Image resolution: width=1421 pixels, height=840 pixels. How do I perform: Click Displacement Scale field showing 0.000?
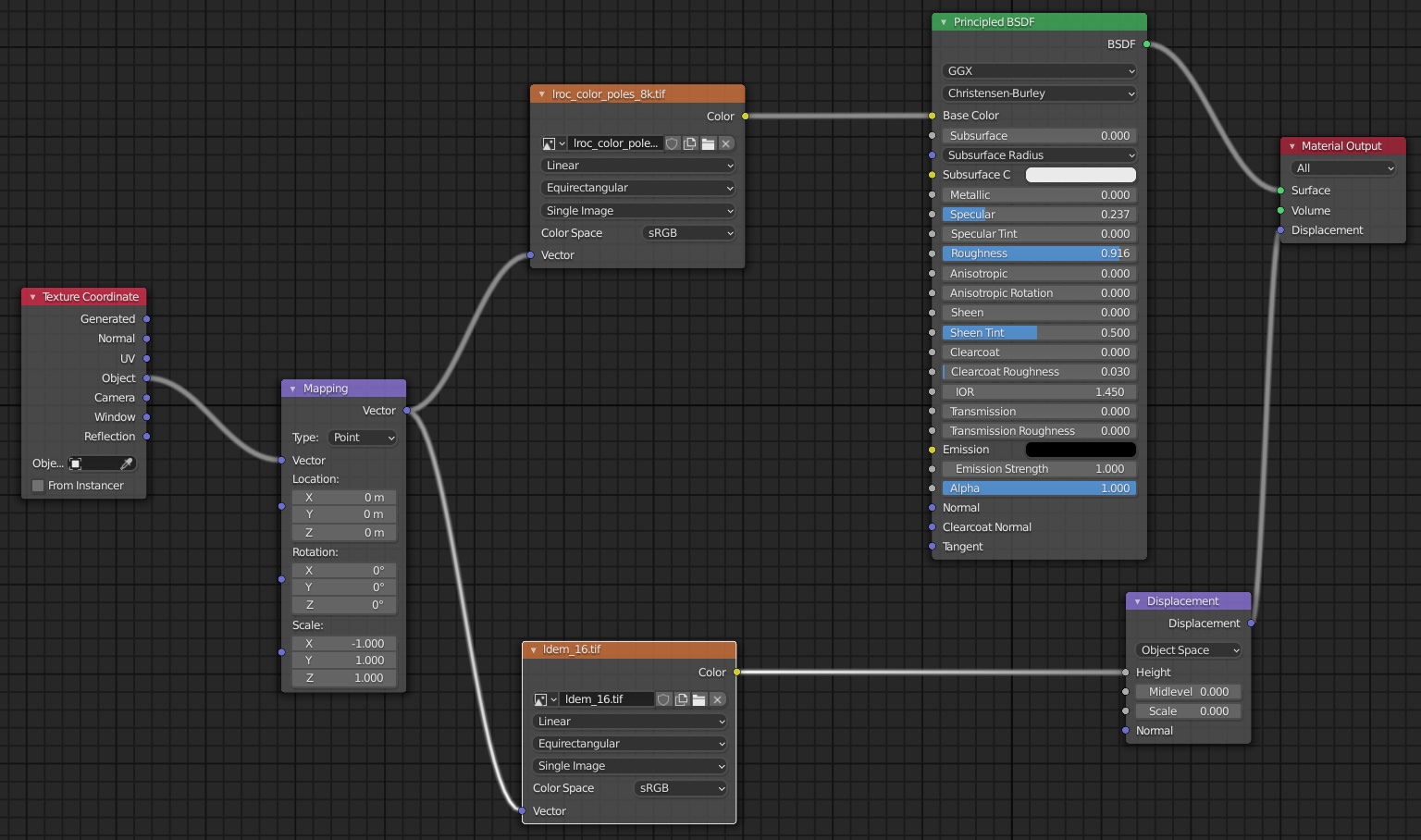1188,711
